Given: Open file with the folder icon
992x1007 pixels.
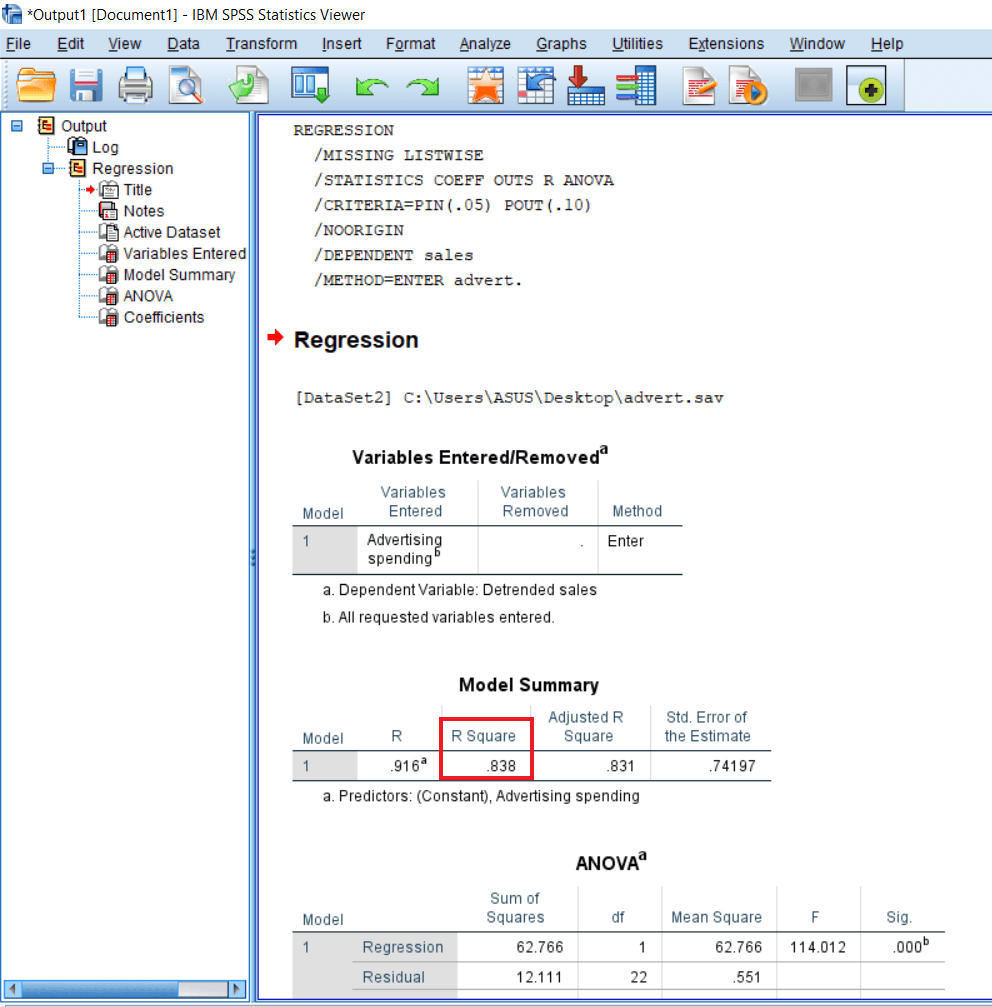Looking at the screenshot, I should click(36, 85).
